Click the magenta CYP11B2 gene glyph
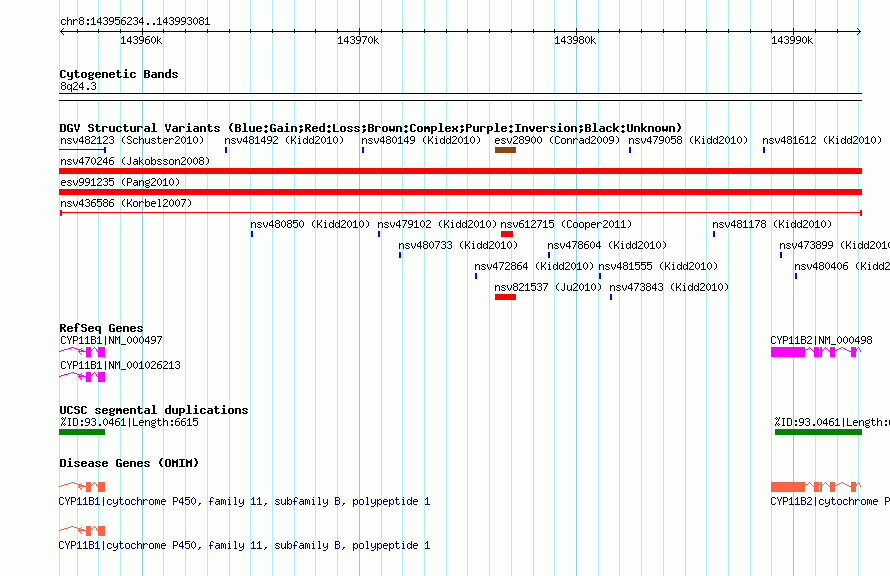The width and height of the screenshot is (890, 576). [816, 352]
